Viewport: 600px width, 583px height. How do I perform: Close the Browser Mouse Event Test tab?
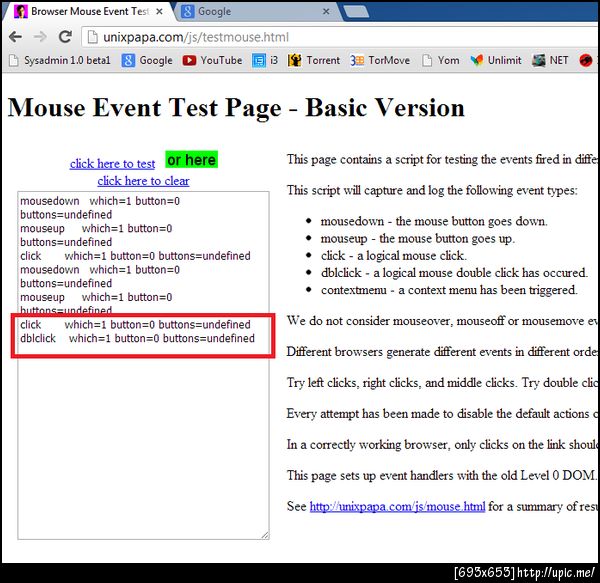[159, 11]
